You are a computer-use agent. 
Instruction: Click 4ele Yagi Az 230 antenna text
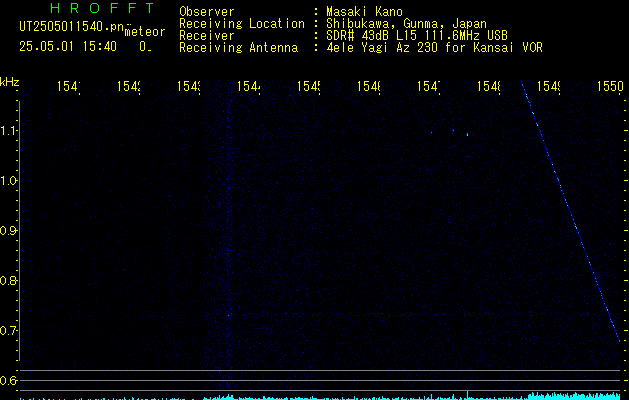(434, 48)
